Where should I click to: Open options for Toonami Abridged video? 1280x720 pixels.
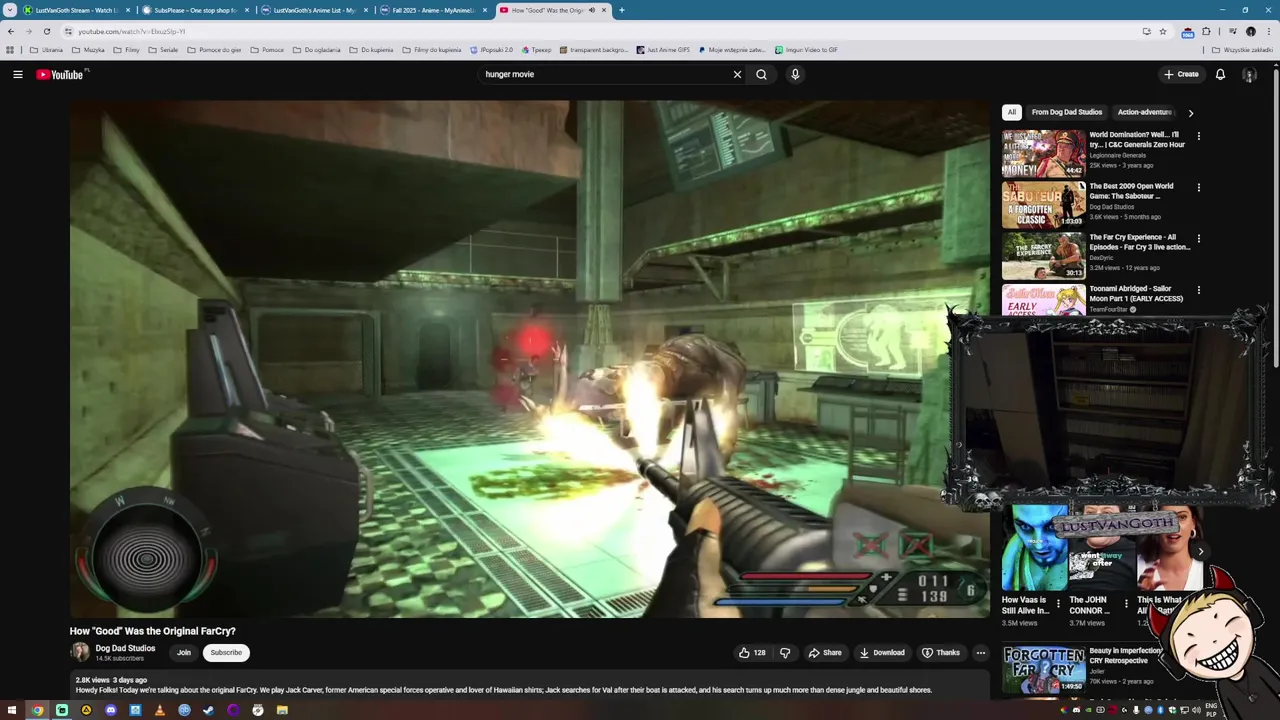(x=1198, y=290)
